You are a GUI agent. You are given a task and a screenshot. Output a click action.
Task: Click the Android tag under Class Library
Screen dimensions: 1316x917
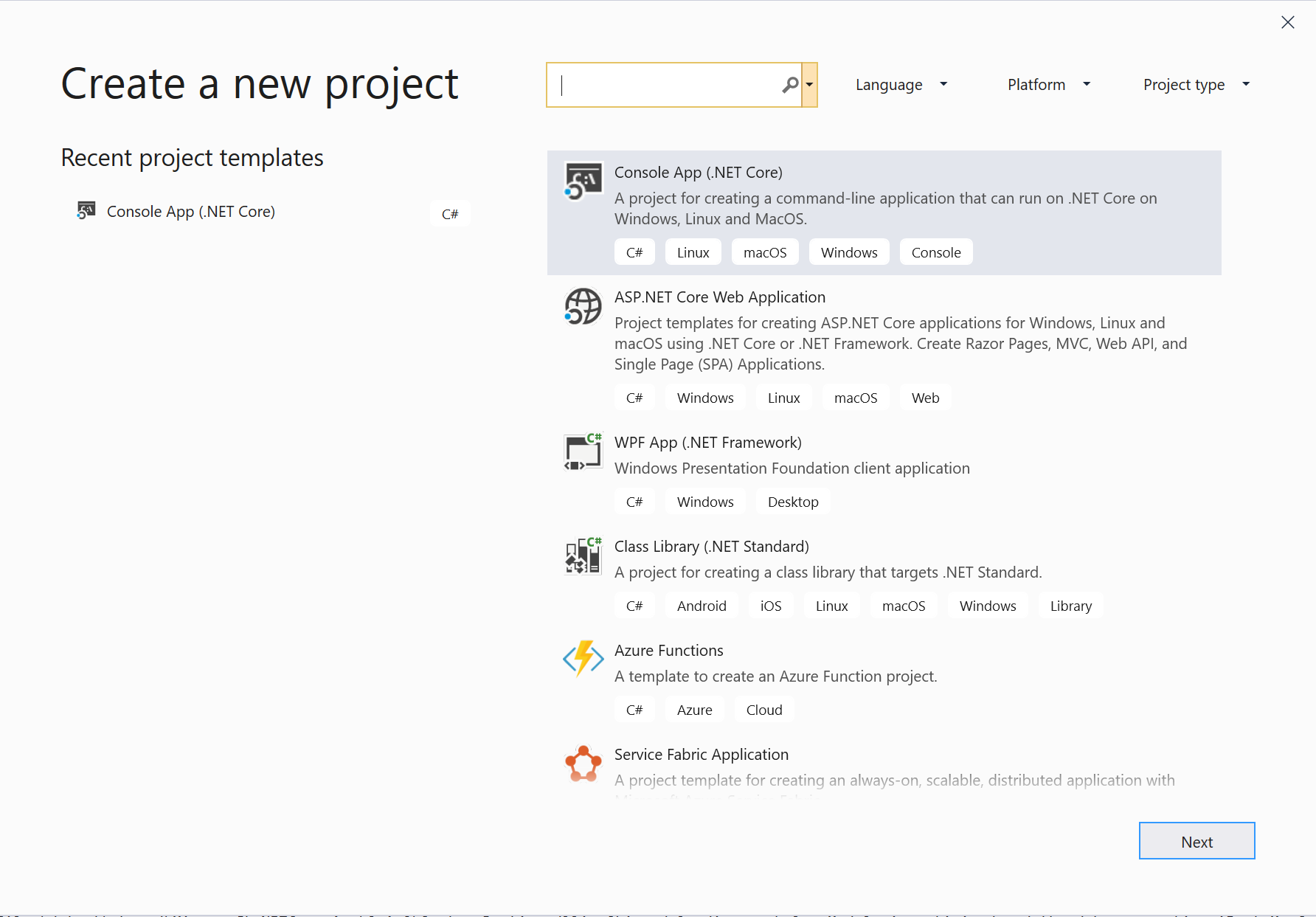point(702,606)
